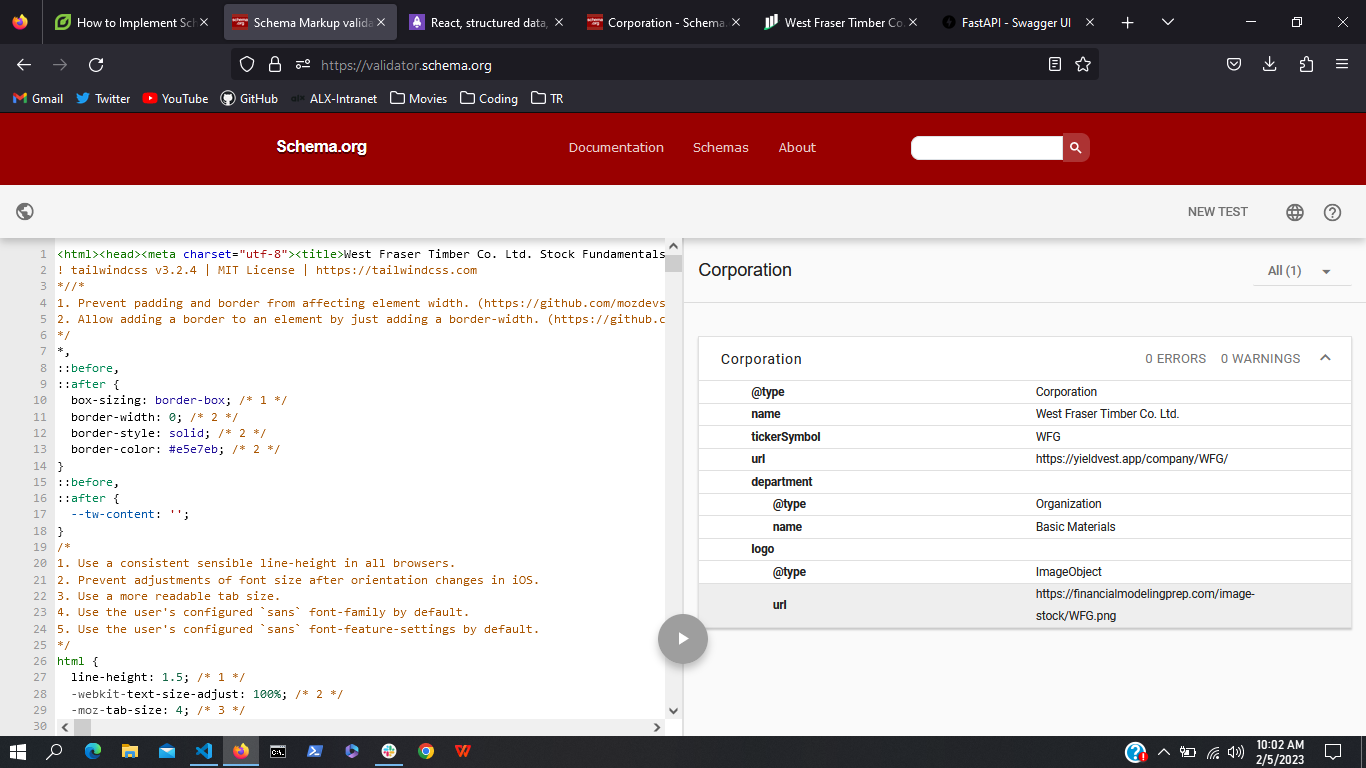Viewport: 1366px width, 768px height.
Task: Open Firefox View pinned icon
Action: point(21,22)
